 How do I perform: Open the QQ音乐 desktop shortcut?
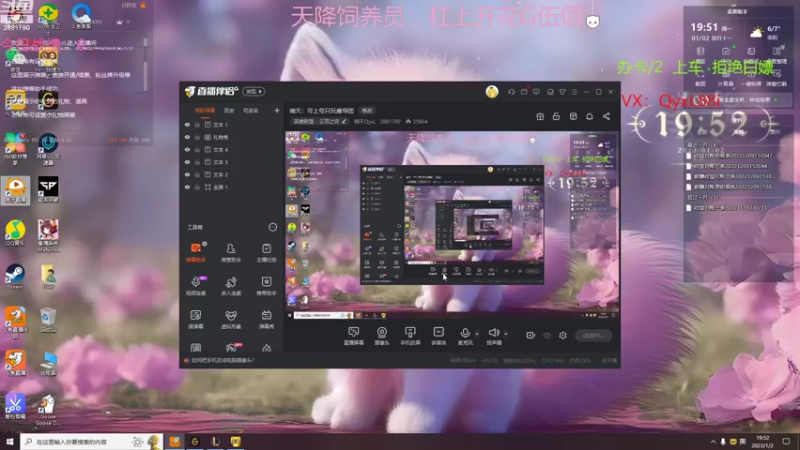(x=15, y=233)
